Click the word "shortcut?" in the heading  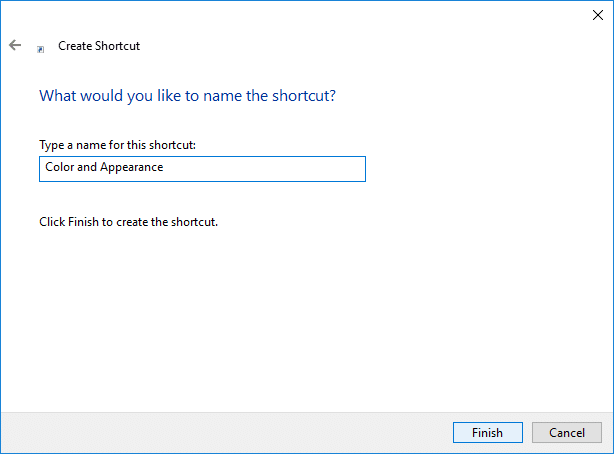[304, 97]
